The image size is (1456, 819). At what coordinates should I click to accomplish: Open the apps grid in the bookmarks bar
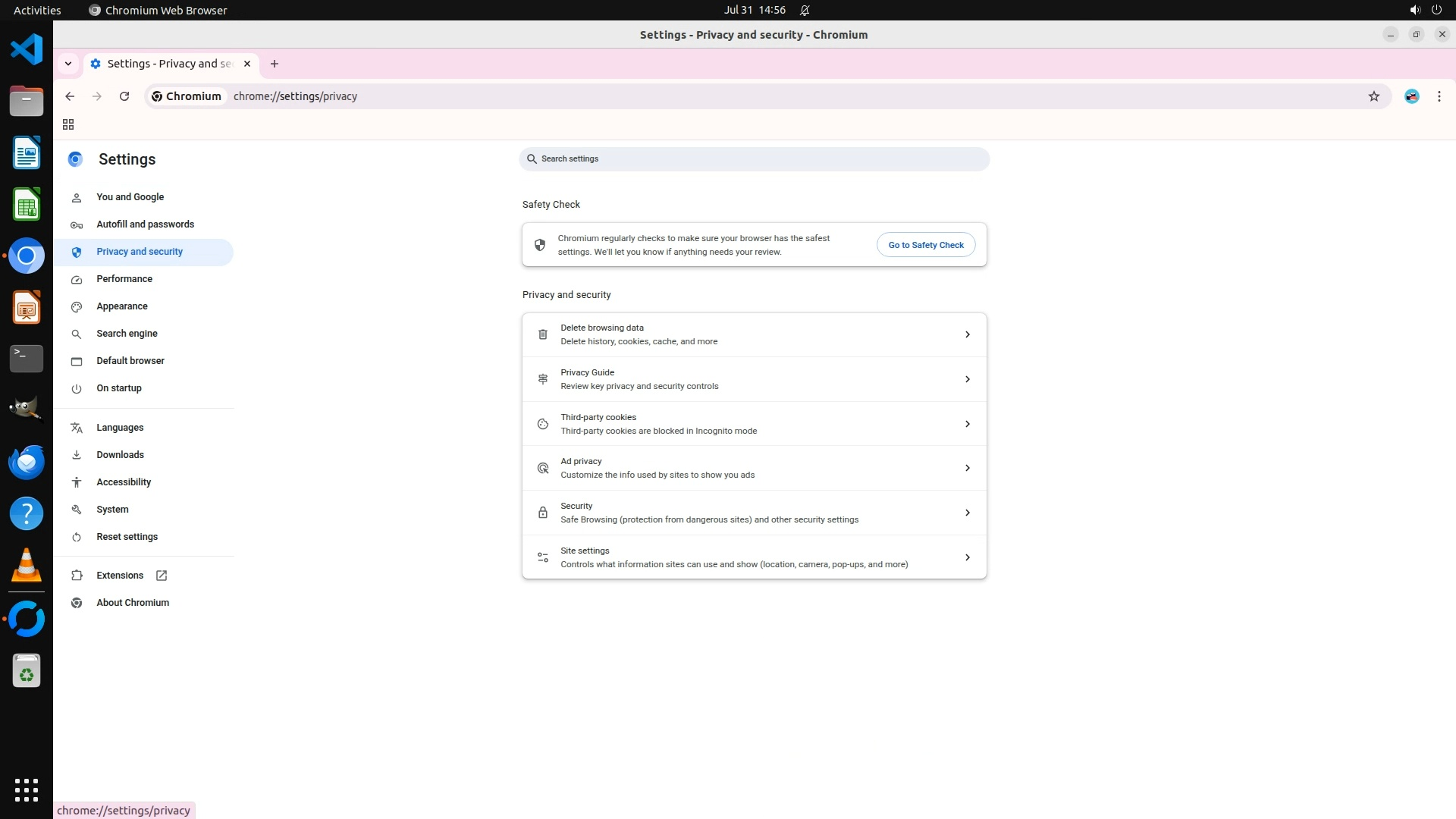pos(68,124)
